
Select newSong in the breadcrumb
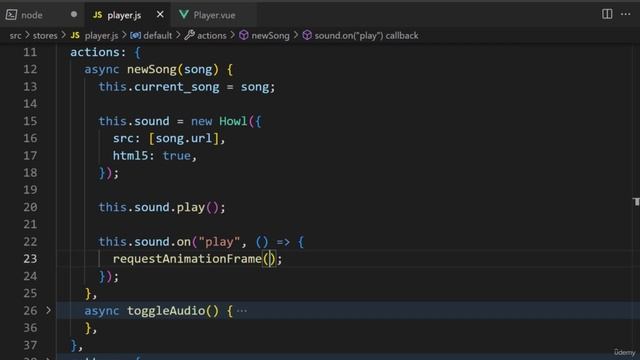tap(270, 36)
